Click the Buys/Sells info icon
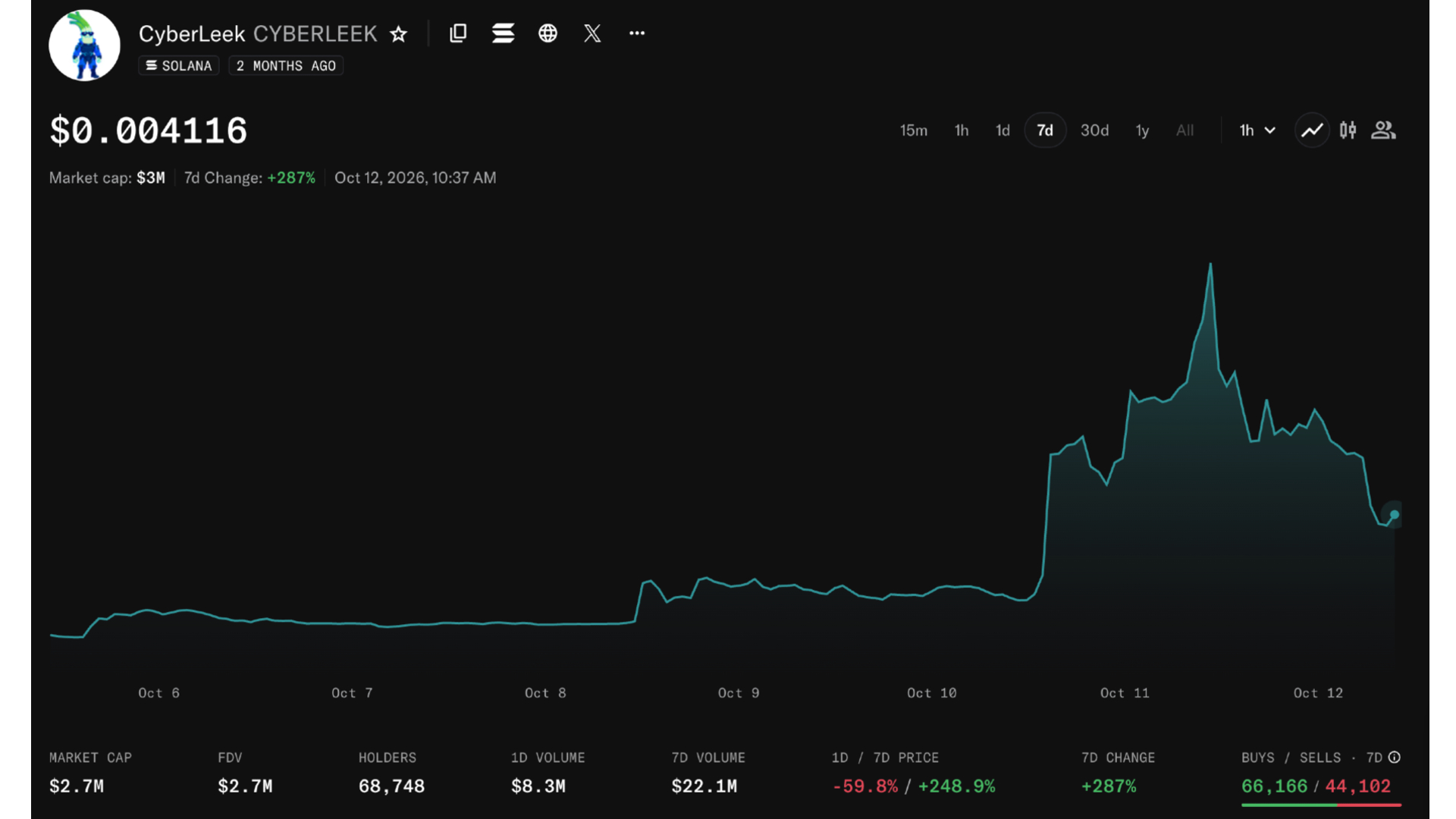Image resolution: width=1456 pixels, height=819 pixels. pyautogui.click(x=1394, y=758)
